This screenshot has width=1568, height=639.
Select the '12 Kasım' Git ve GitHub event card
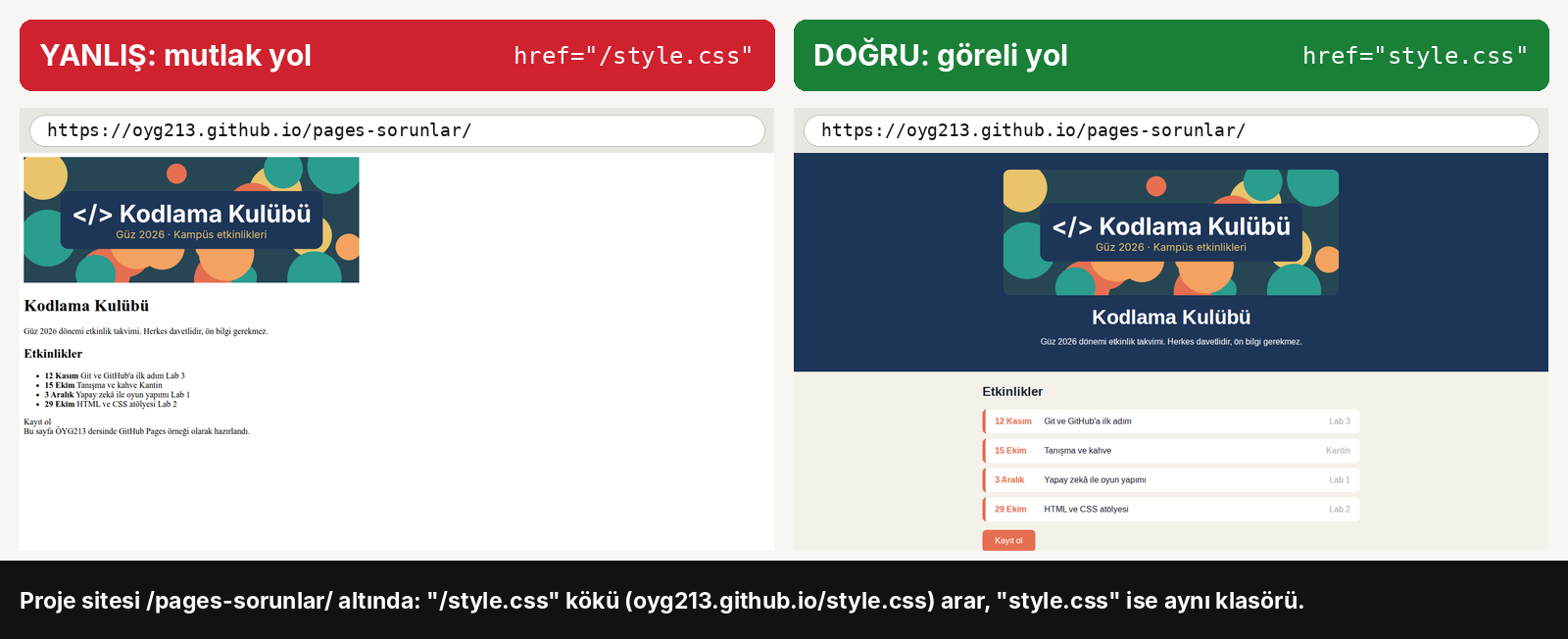[x=1171, y=421]
